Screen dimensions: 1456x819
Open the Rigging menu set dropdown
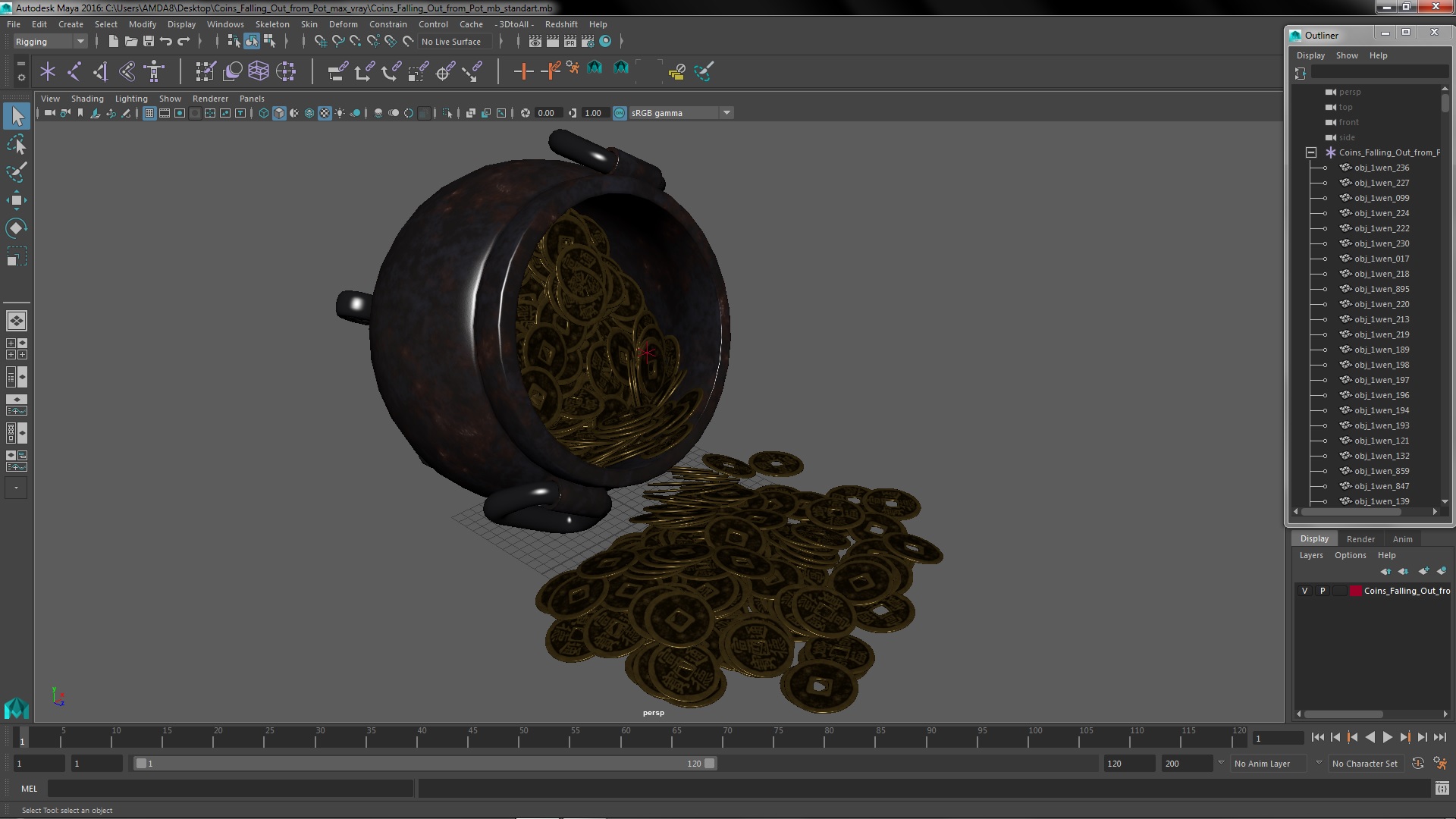pyautogui.click(x=80, y=42)
